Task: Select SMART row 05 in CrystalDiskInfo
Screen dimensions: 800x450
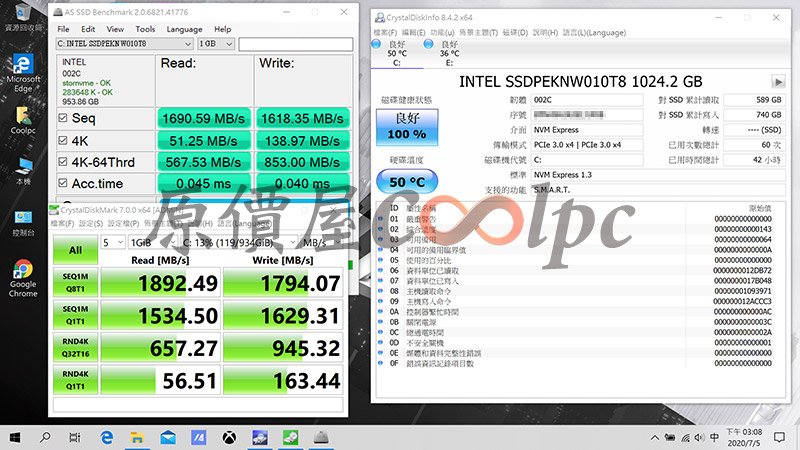Action: [x=576, y=260]
